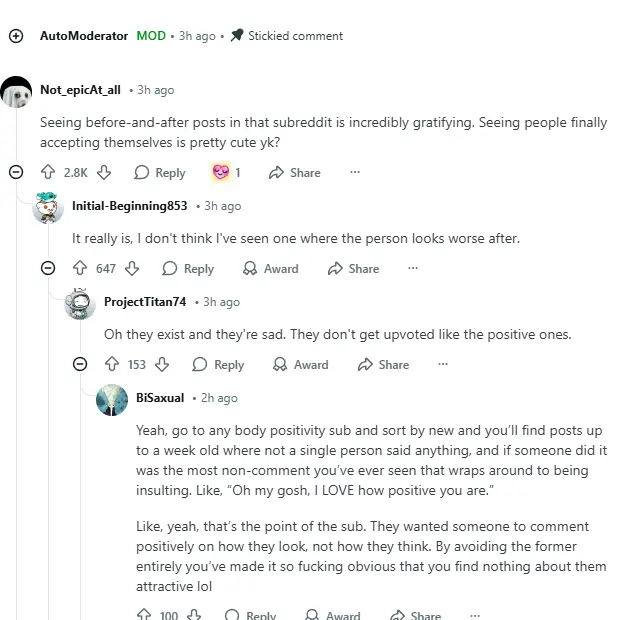Image resolution: width=620 pixels, height=620 pixels.
Task: Downvote Not_epicAt_all's comment
Action: coord(103,172)
